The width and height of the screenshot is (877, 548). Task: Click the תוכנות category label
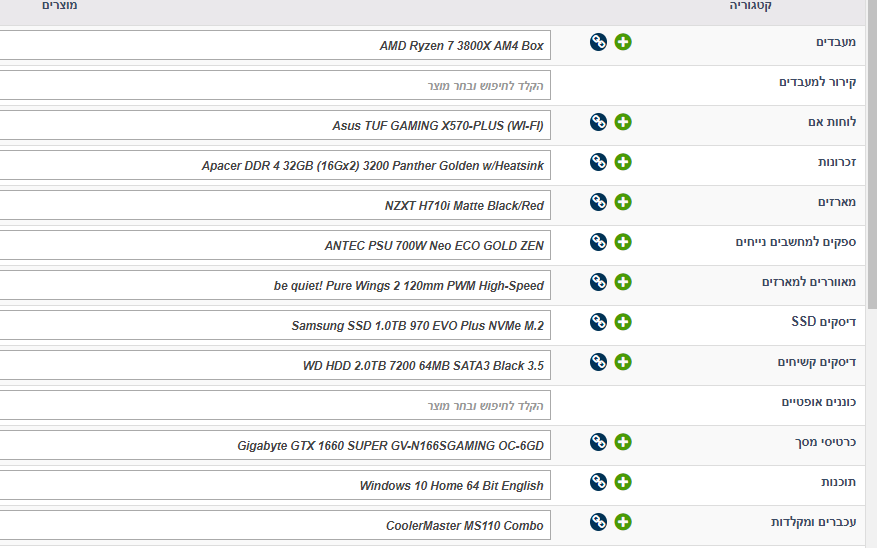(x=838, y=482)
